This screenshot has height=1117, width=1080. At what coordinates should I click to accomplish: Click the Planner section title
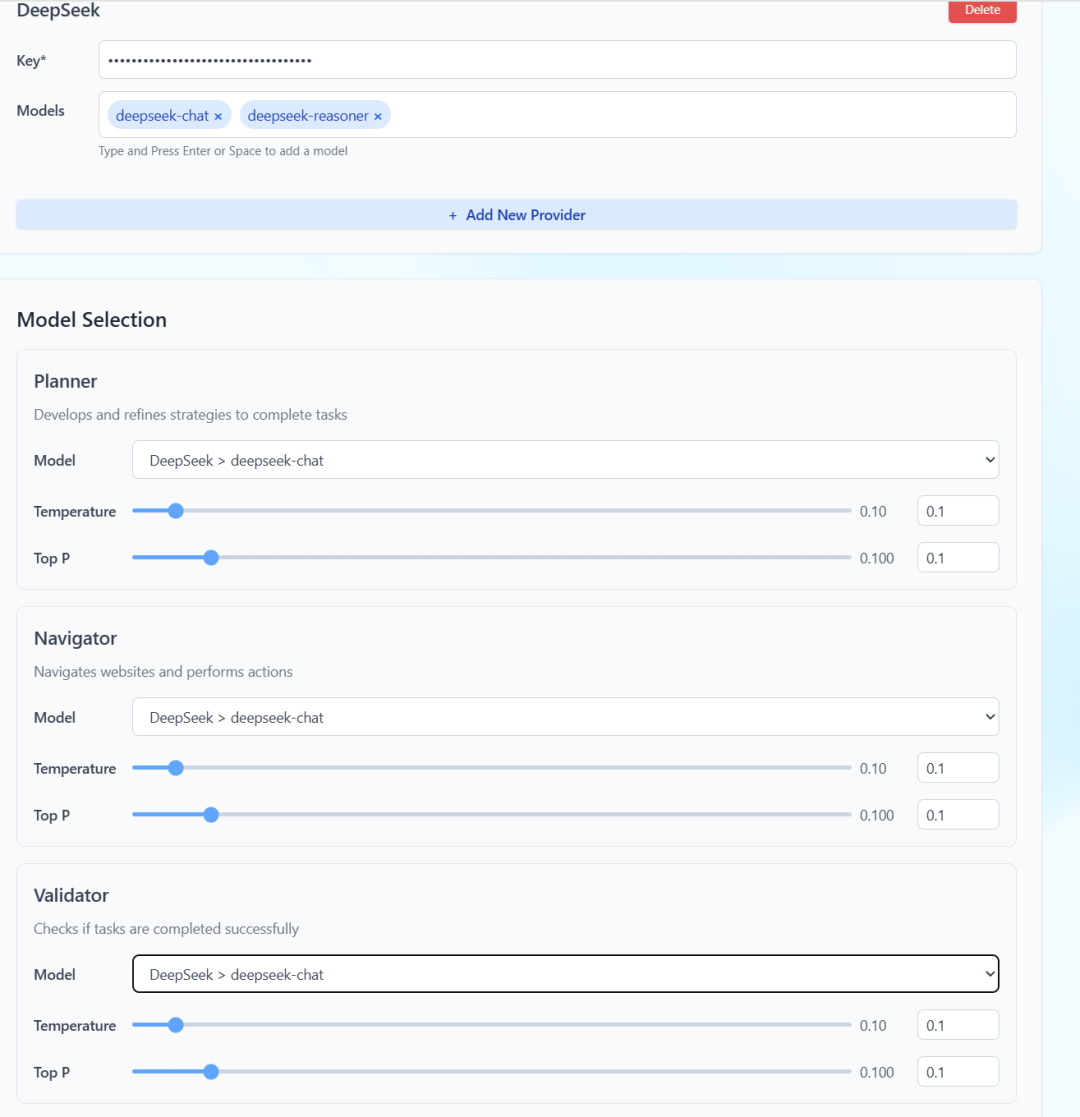pyautogui.click(x=66, y=381)
